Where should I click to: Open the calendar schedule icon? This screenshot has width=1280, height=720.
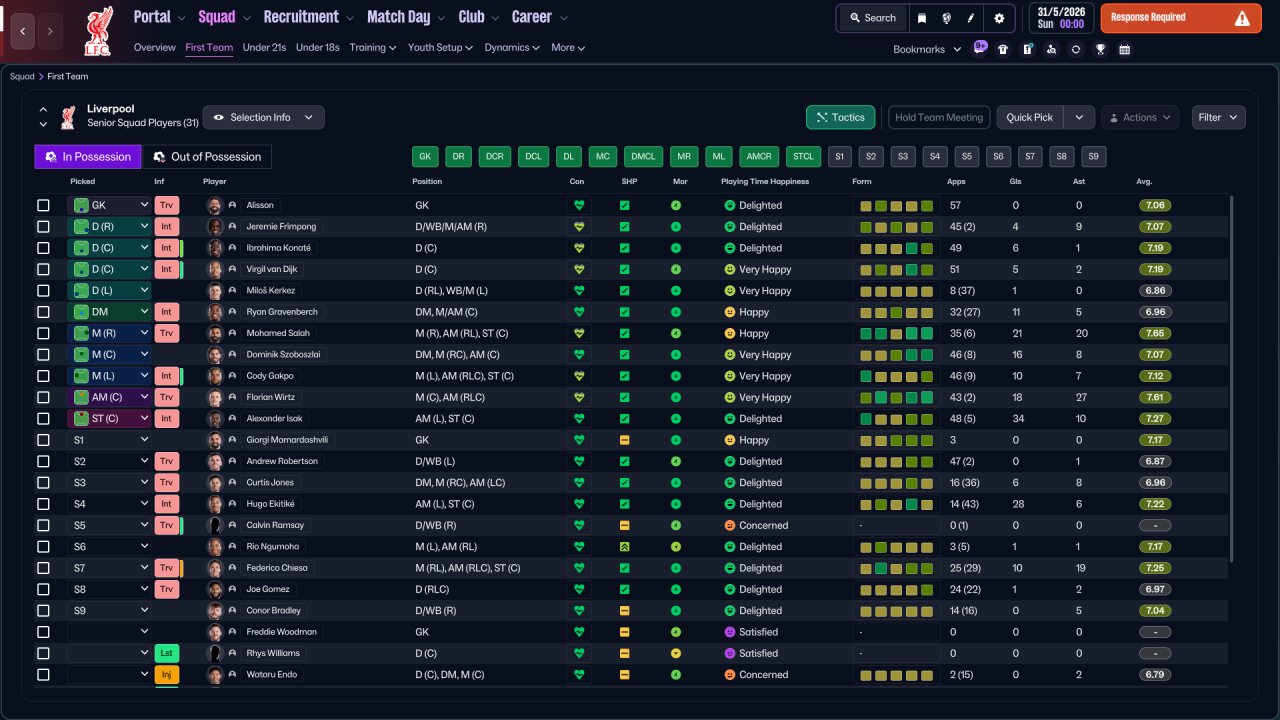coord(1124,49)
